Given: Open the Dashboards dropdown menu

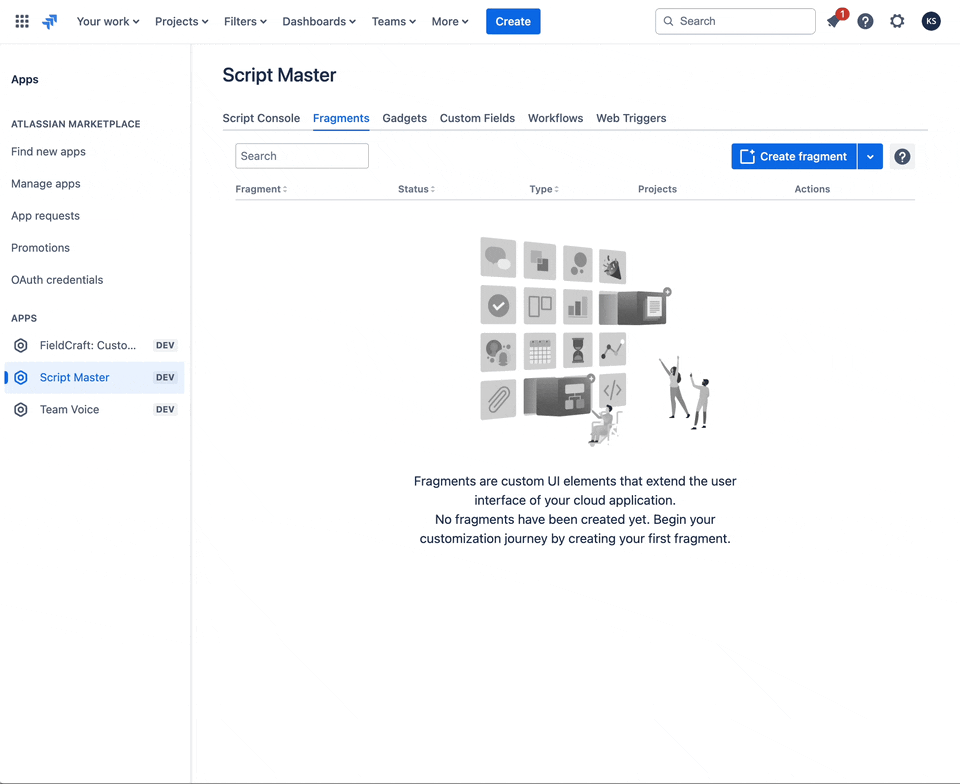Looking at the screenshot, I should (319, 21).
